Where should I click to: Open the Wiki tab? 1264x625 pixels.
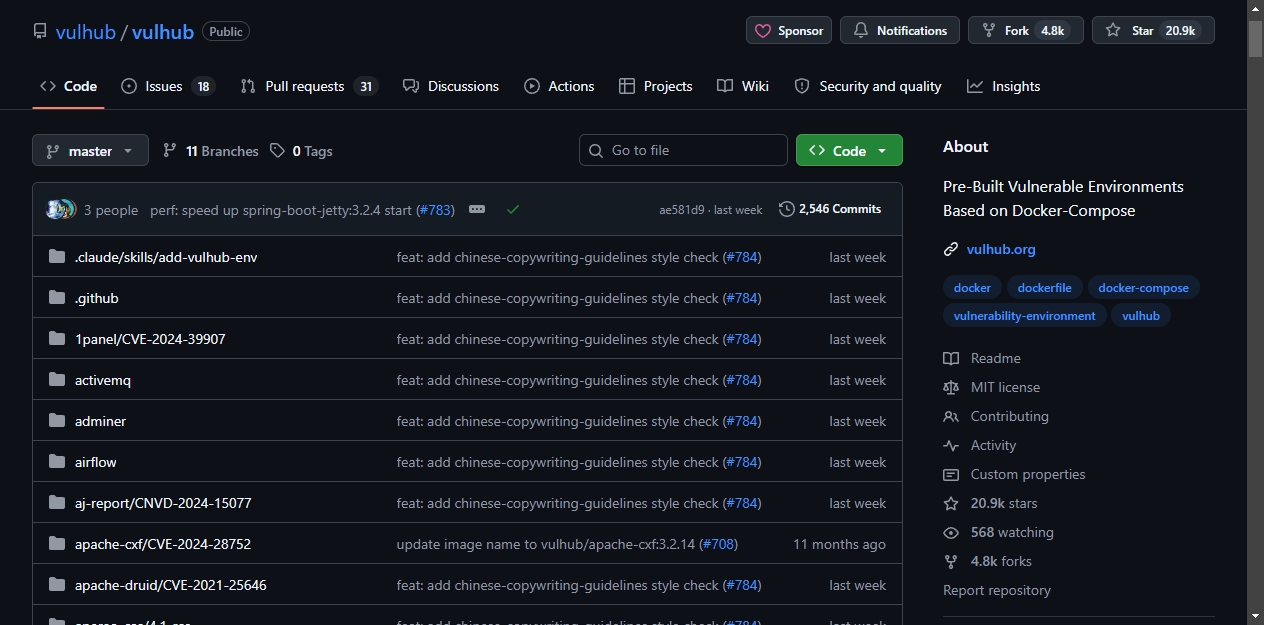pos(743,86)
